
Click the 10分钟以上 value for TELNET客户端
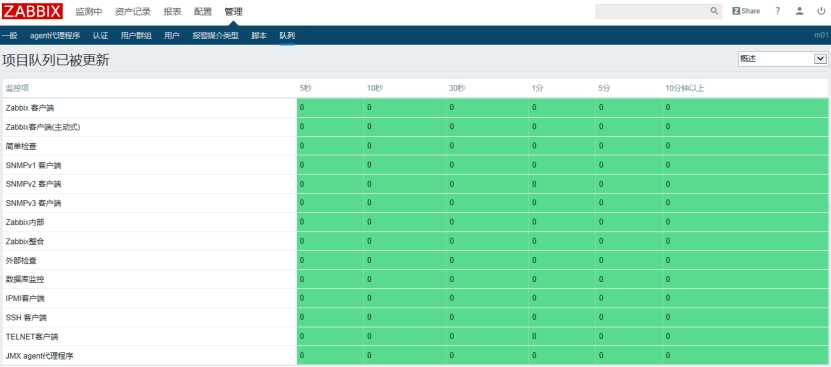668,337
